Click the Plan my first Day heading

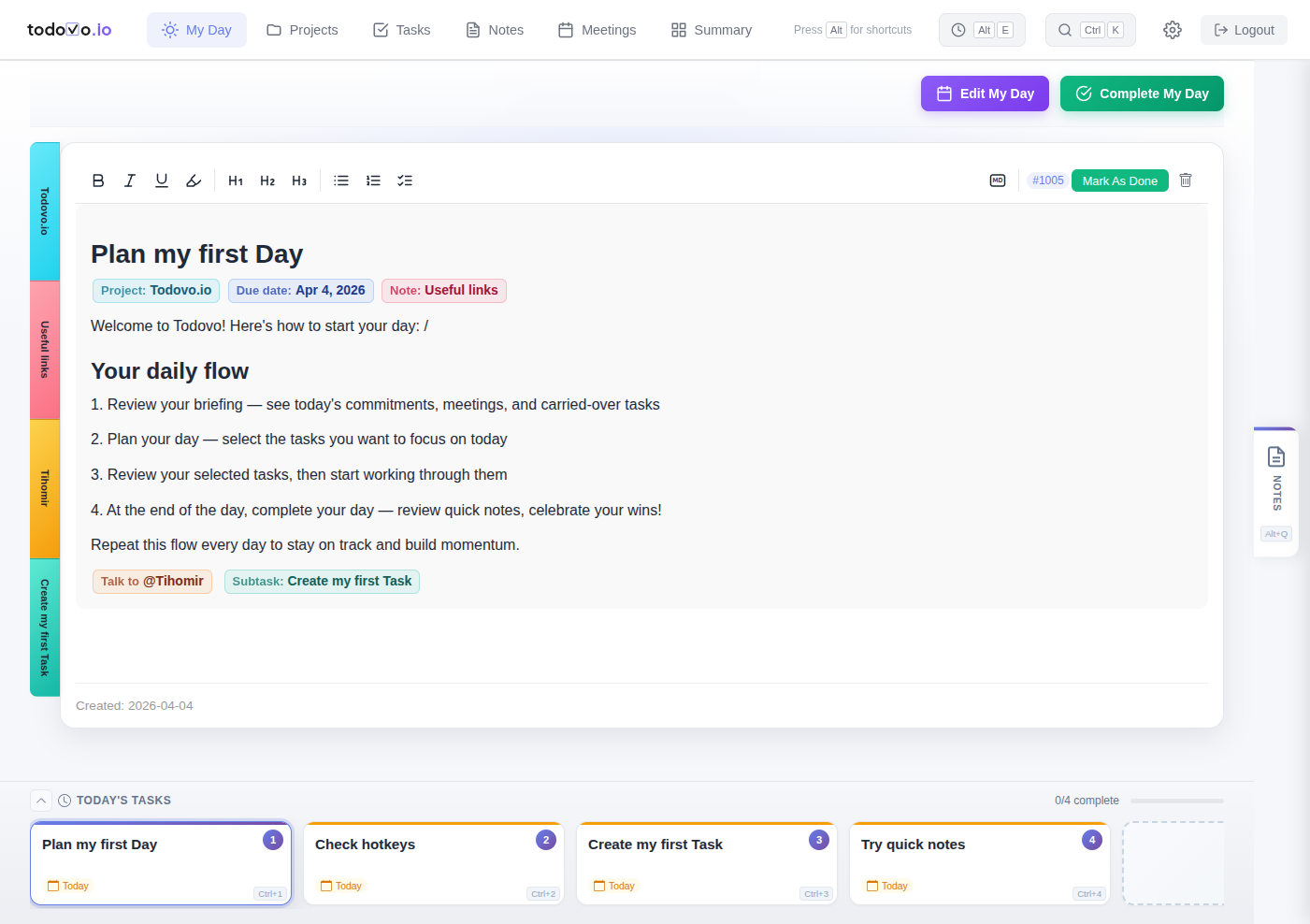coord(196,254)
